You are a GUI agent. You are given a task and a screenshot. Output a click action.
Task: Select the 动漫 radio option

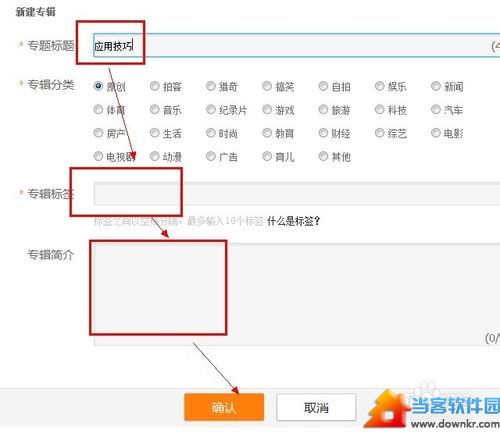tap(155, 156)
